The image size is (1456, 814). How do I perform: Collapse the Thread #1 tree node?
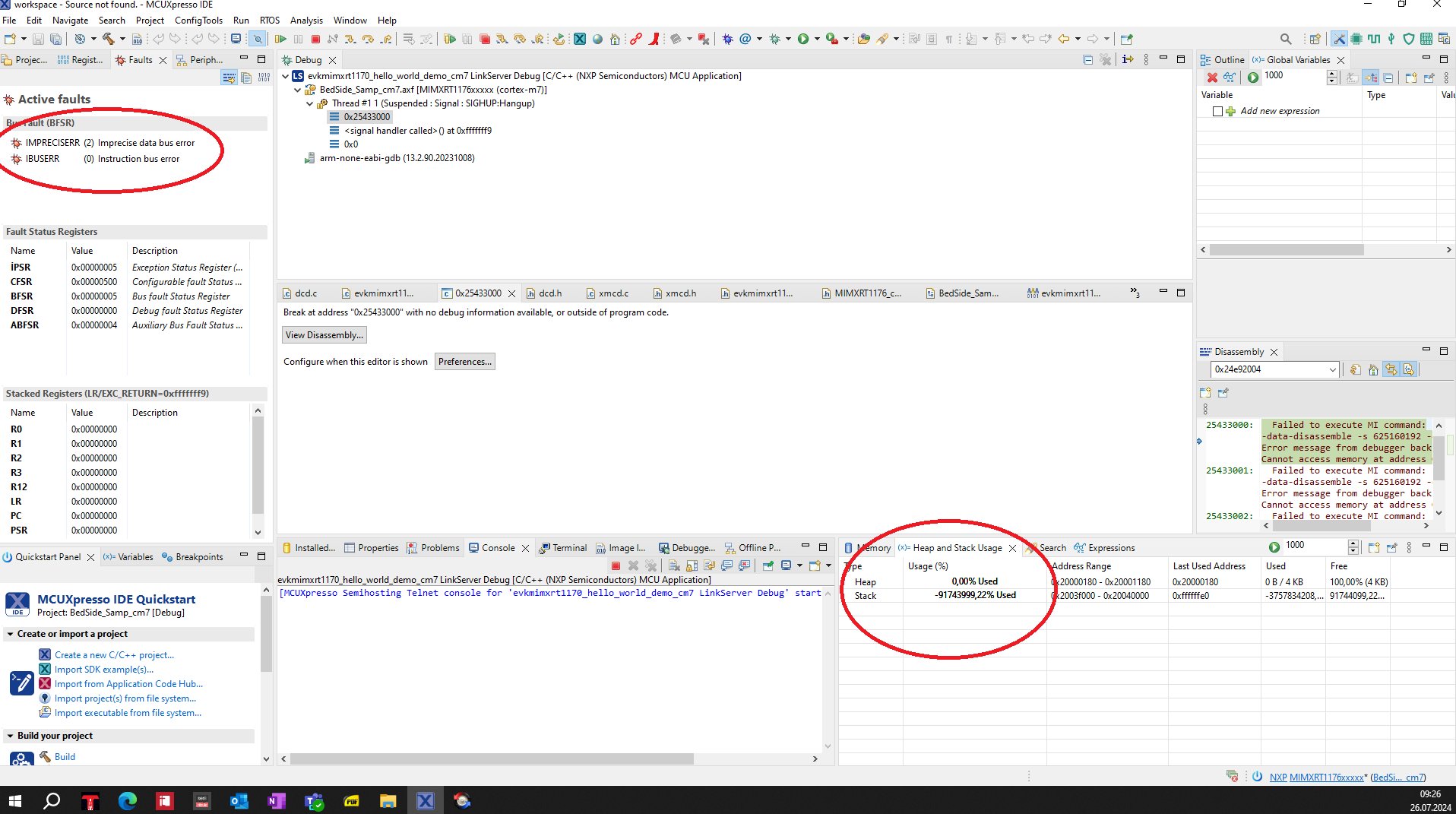tap(309, 103)
